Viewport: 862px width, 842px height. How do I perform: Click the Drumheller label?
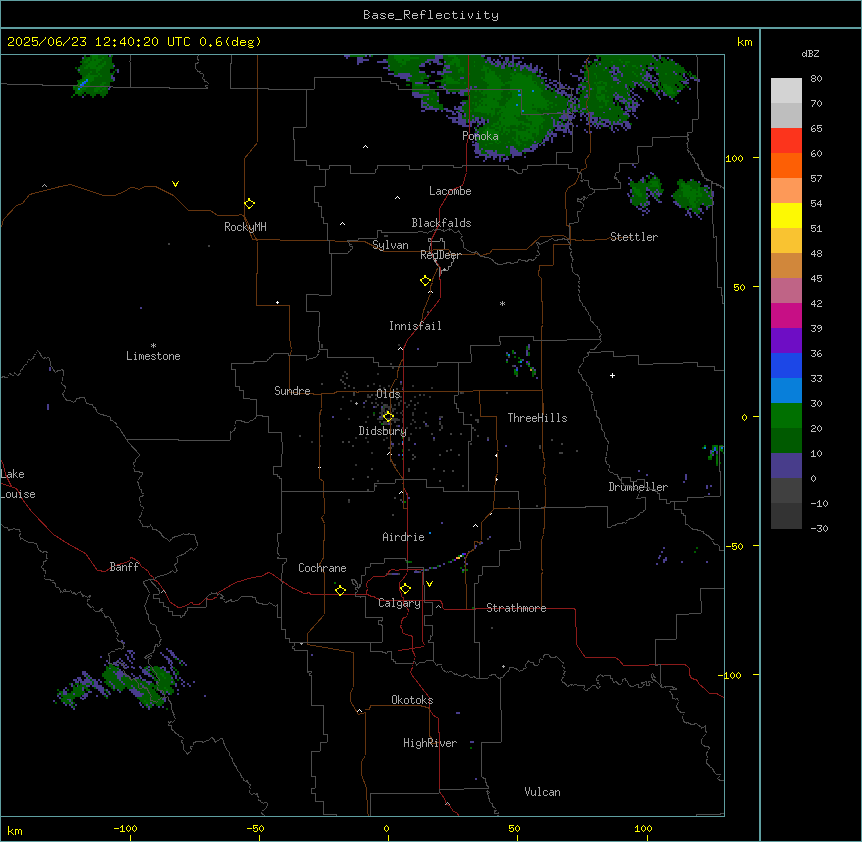pos(638,487)
